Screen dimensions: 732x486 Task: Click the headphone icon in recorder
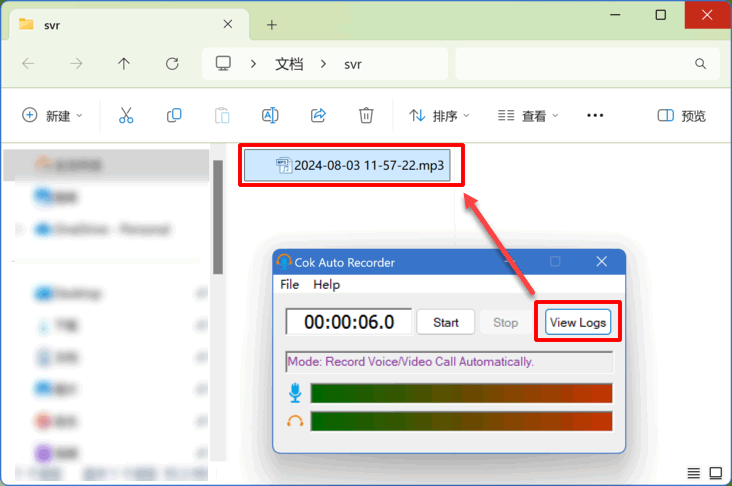coord(295,421)
